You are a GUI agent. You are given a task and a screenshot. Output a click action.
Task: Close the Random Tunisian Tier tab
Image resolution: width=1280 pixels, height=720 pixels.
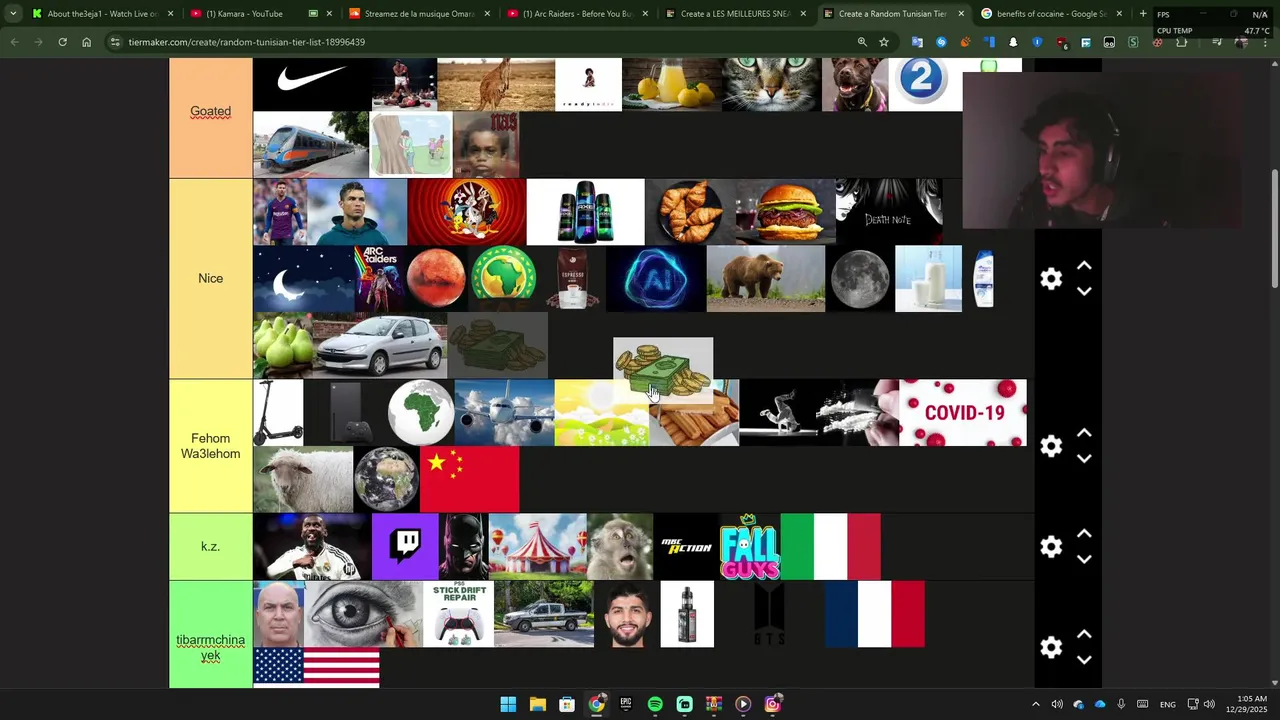pos(961,14)
